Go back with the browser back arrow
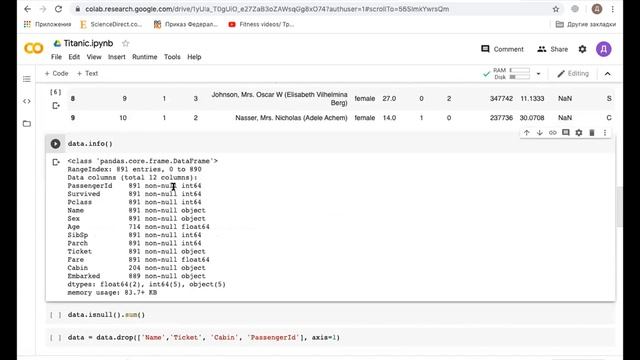The height and width of the screenshot is (360, 640). pyautogui.click(x=27, y=9)
